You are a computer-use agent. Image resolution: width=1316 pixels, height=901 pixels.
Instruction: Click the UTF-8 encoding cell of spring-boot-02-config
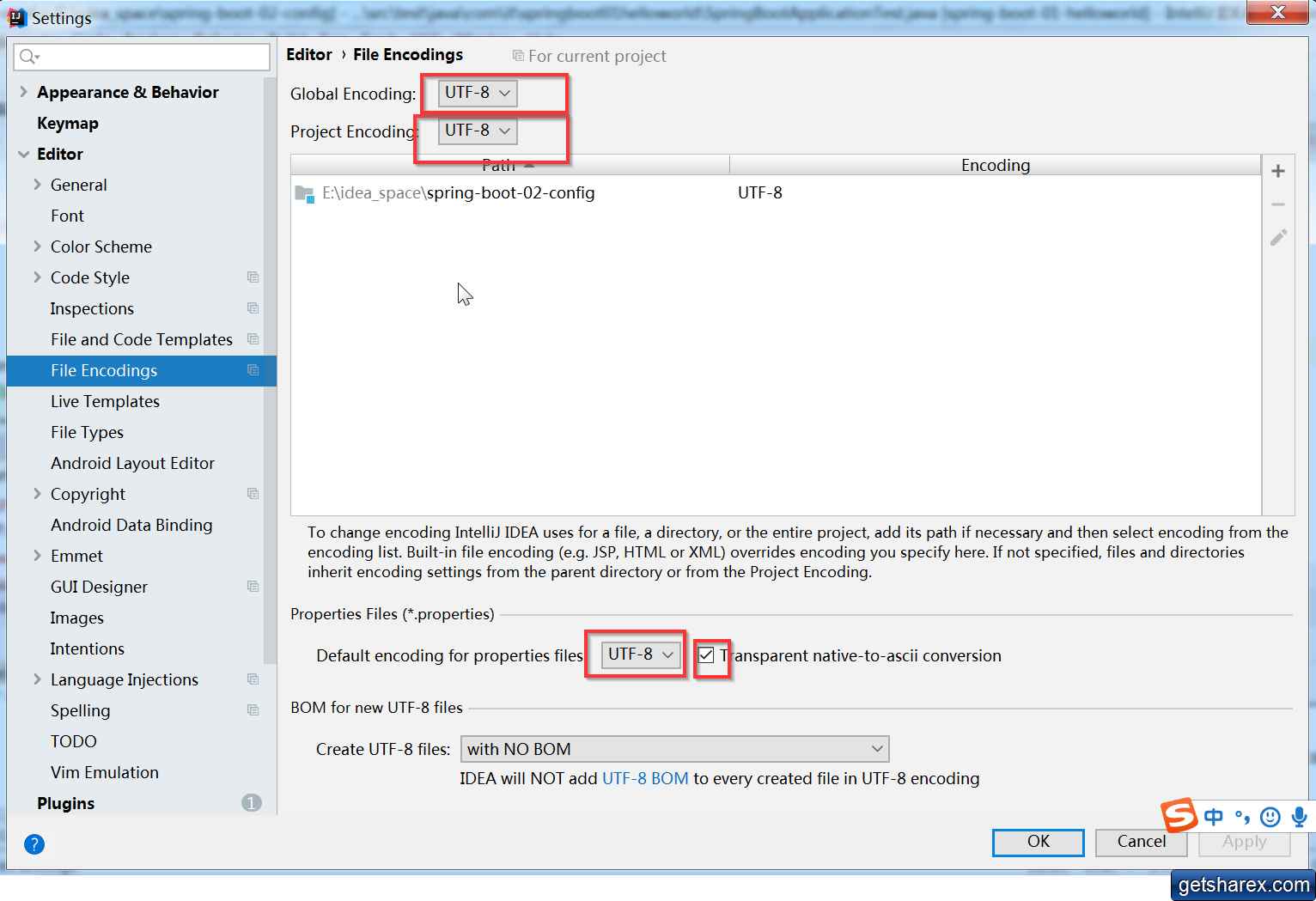(x=760, y=193)
